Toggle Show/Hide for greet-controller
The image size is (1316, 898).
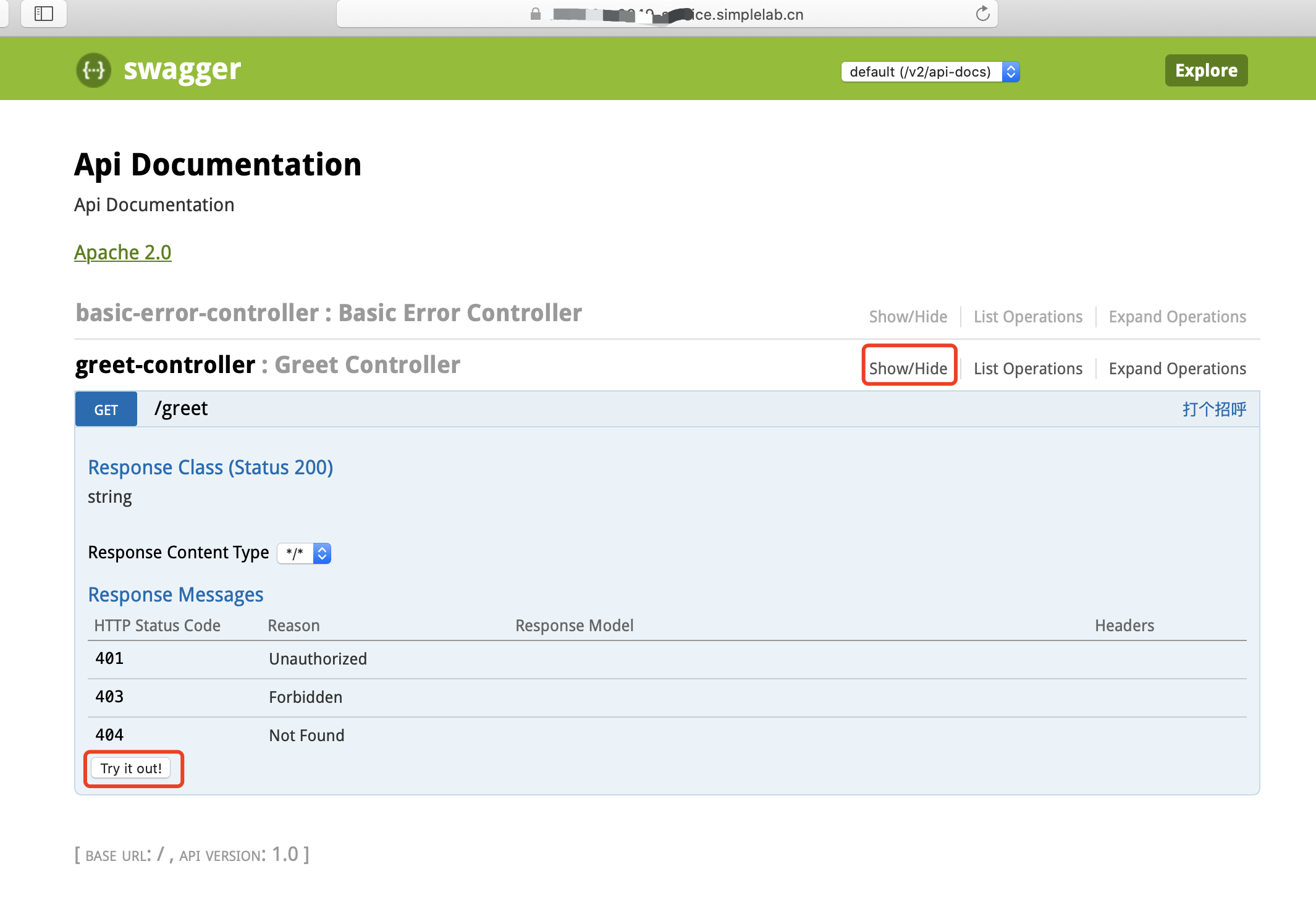coord(908,368)
